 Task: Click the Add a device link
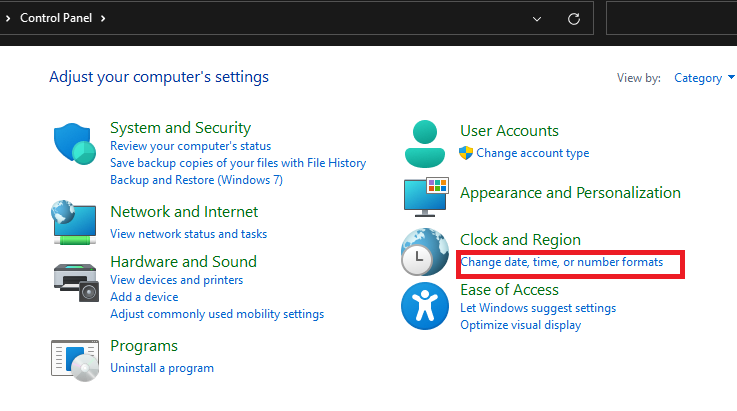pyautogui.click(x=144, y=297)
